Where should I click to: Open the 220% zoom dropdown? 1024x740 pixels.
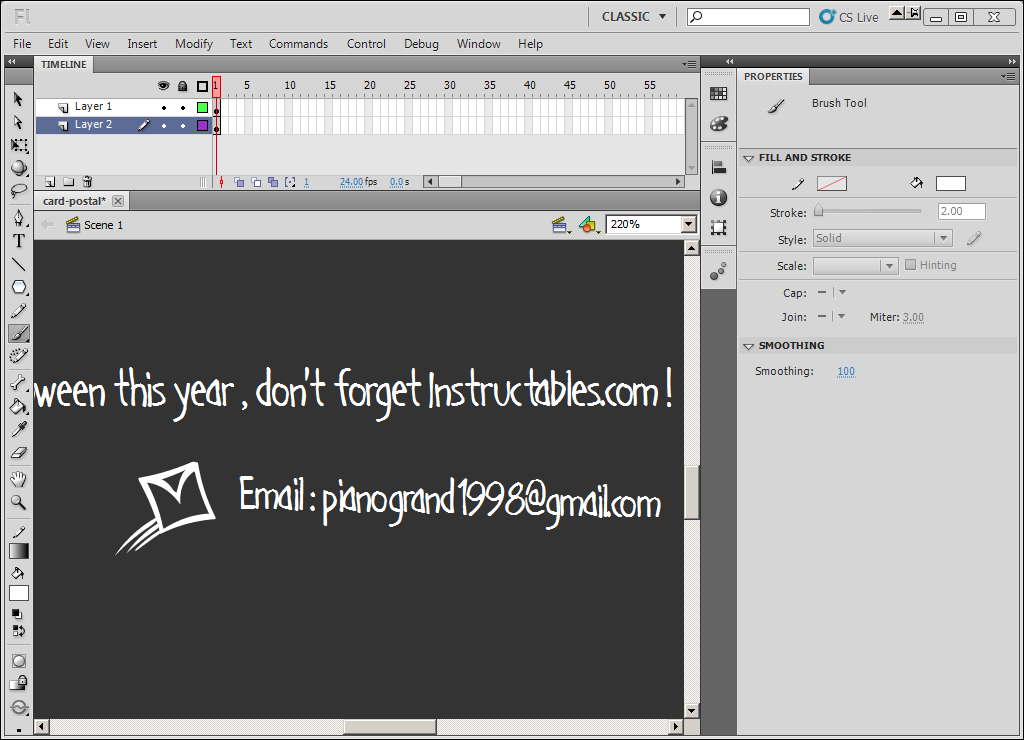coord(688,225)
